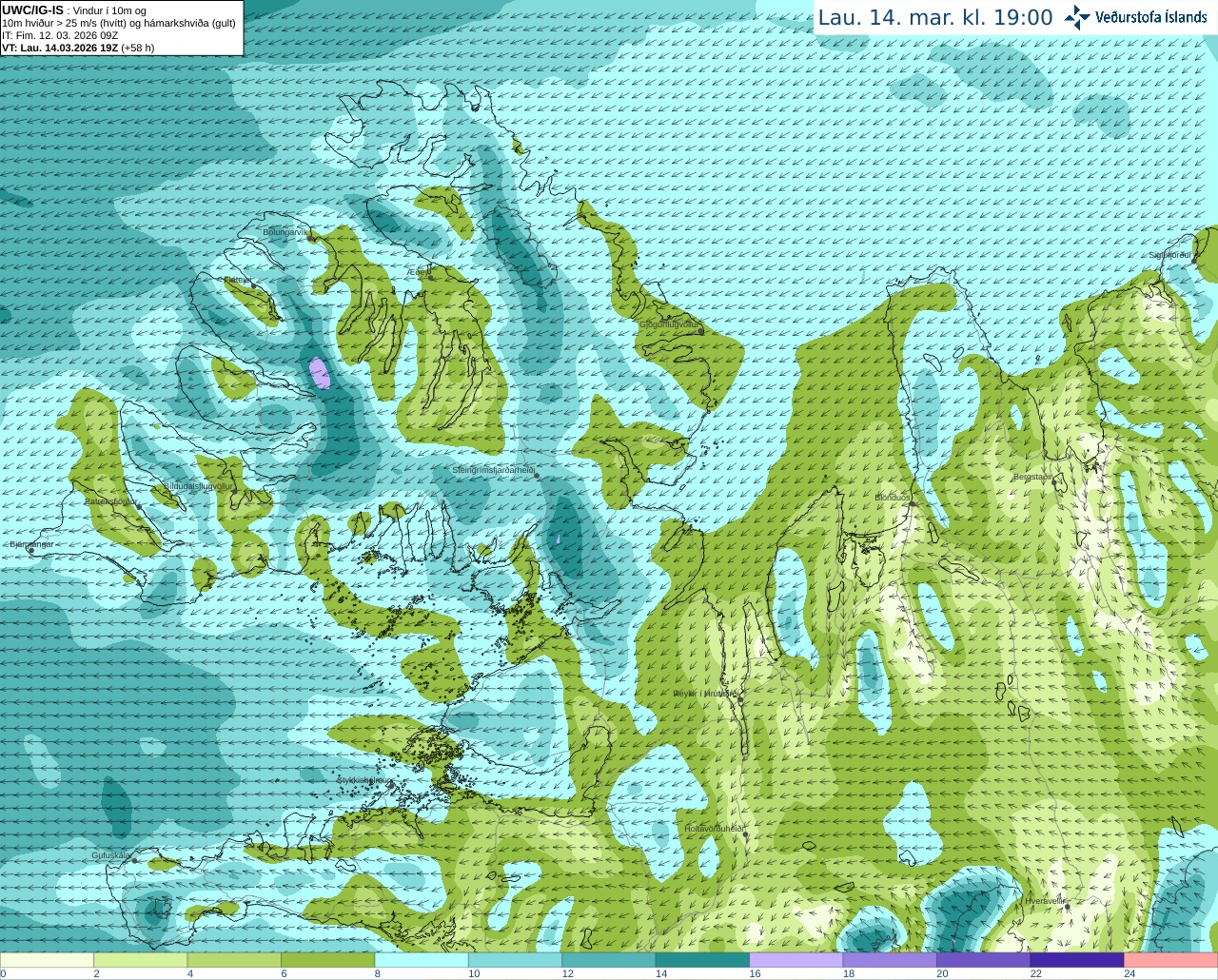1218x980 pixels.
Task: Click the pink legend swatch above 24 m/s
Action: (1171, 960)
